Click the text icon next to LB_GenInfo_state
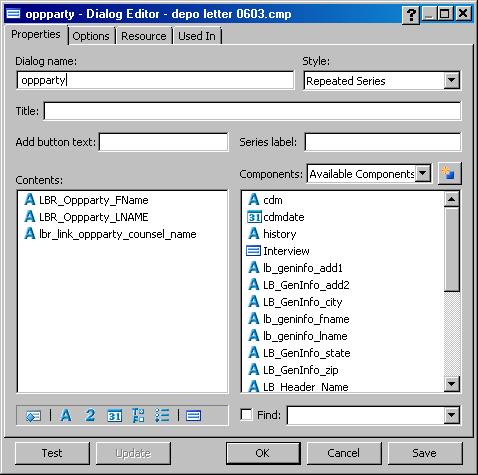The height and width of the screenshot is (475, 478). click(x=254, y=353)
